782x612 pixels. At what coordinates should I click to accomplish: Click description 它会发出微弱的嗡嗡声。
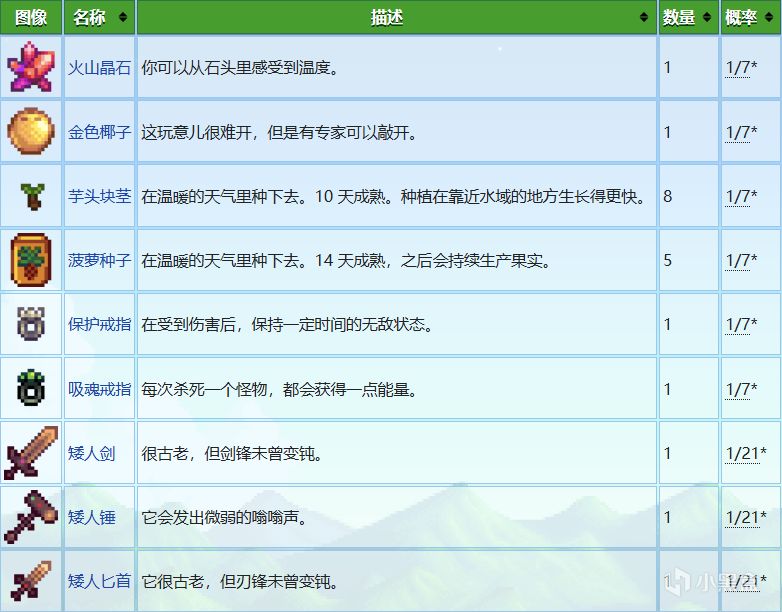tap(224, 517)
